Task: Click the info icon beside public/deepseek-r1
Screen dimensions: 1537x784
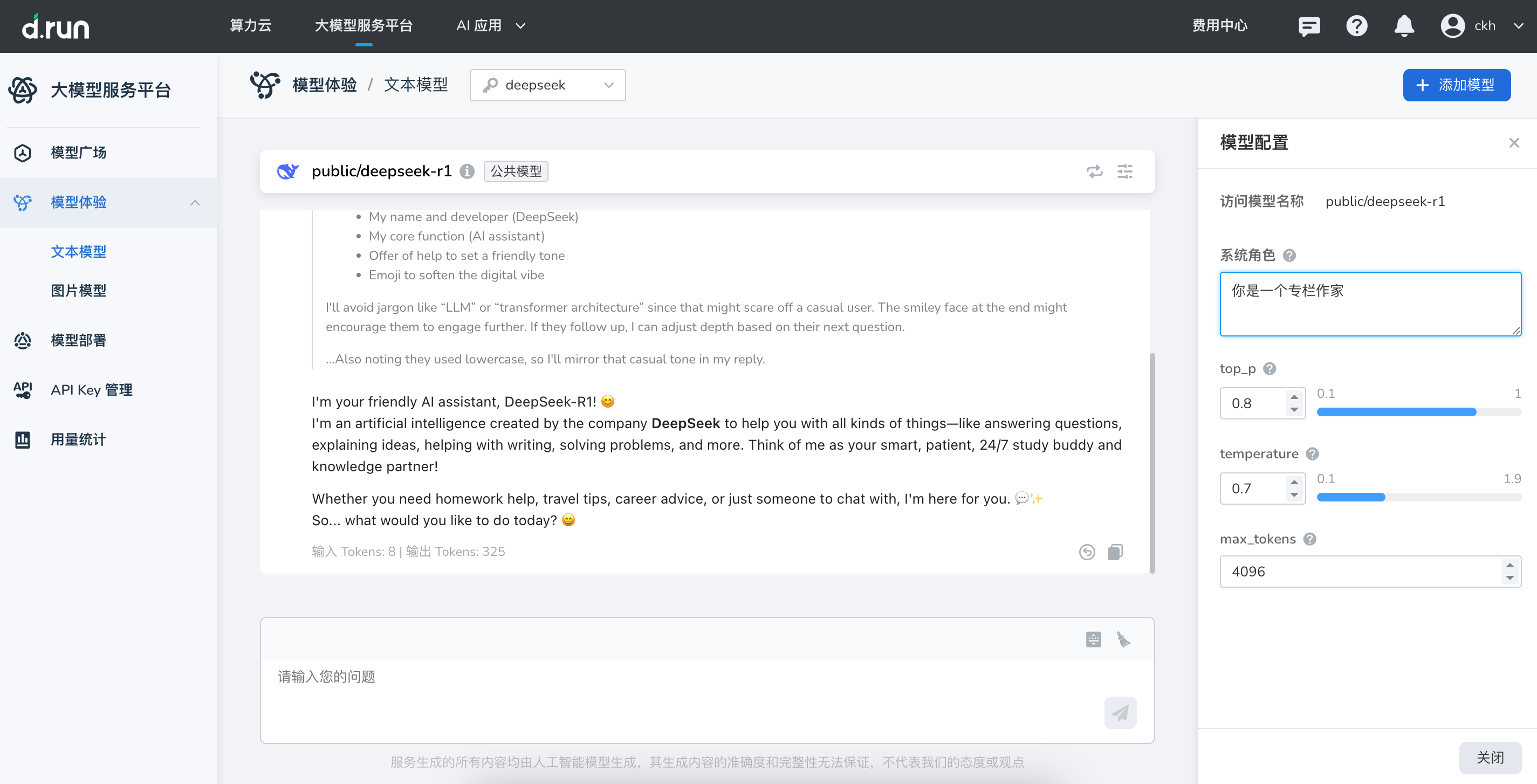Action: pos(467,171)
